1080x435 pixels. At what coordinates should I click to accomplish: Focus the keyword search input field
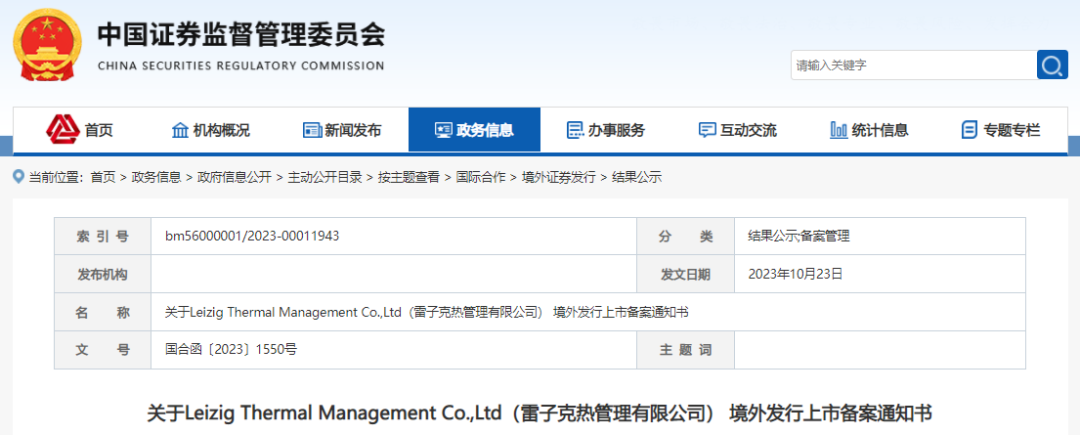913,65
